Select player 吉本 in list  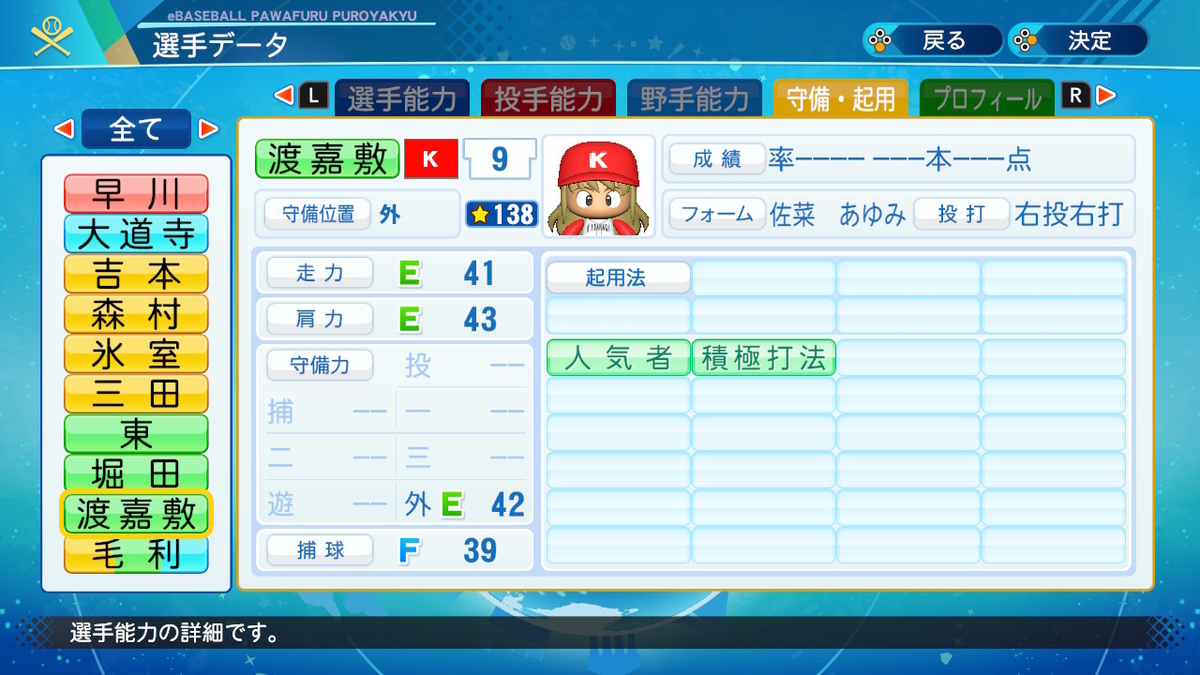click(136, 273)
